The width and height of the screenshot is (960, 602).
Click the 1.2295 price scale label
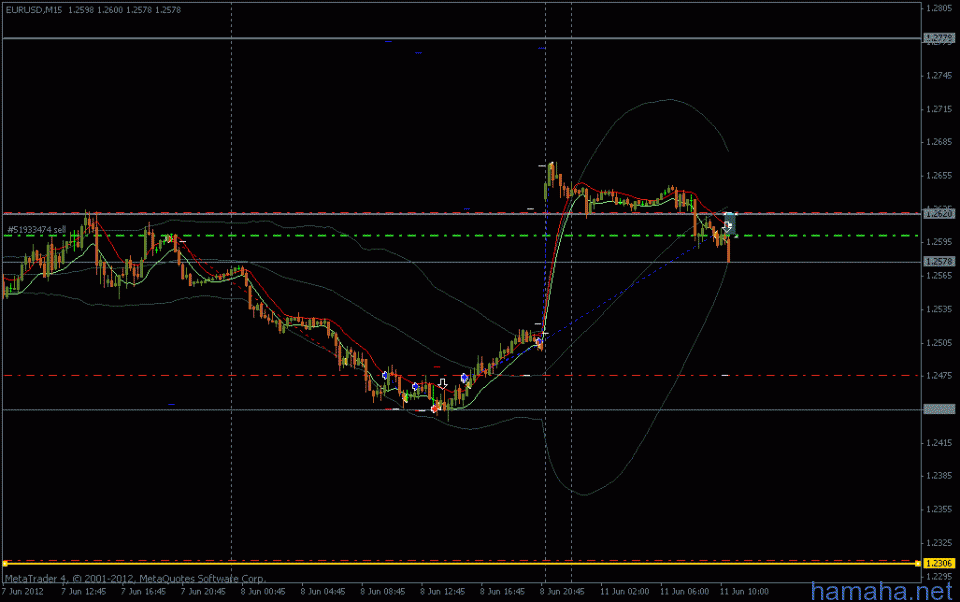click(x=939, y=576)
